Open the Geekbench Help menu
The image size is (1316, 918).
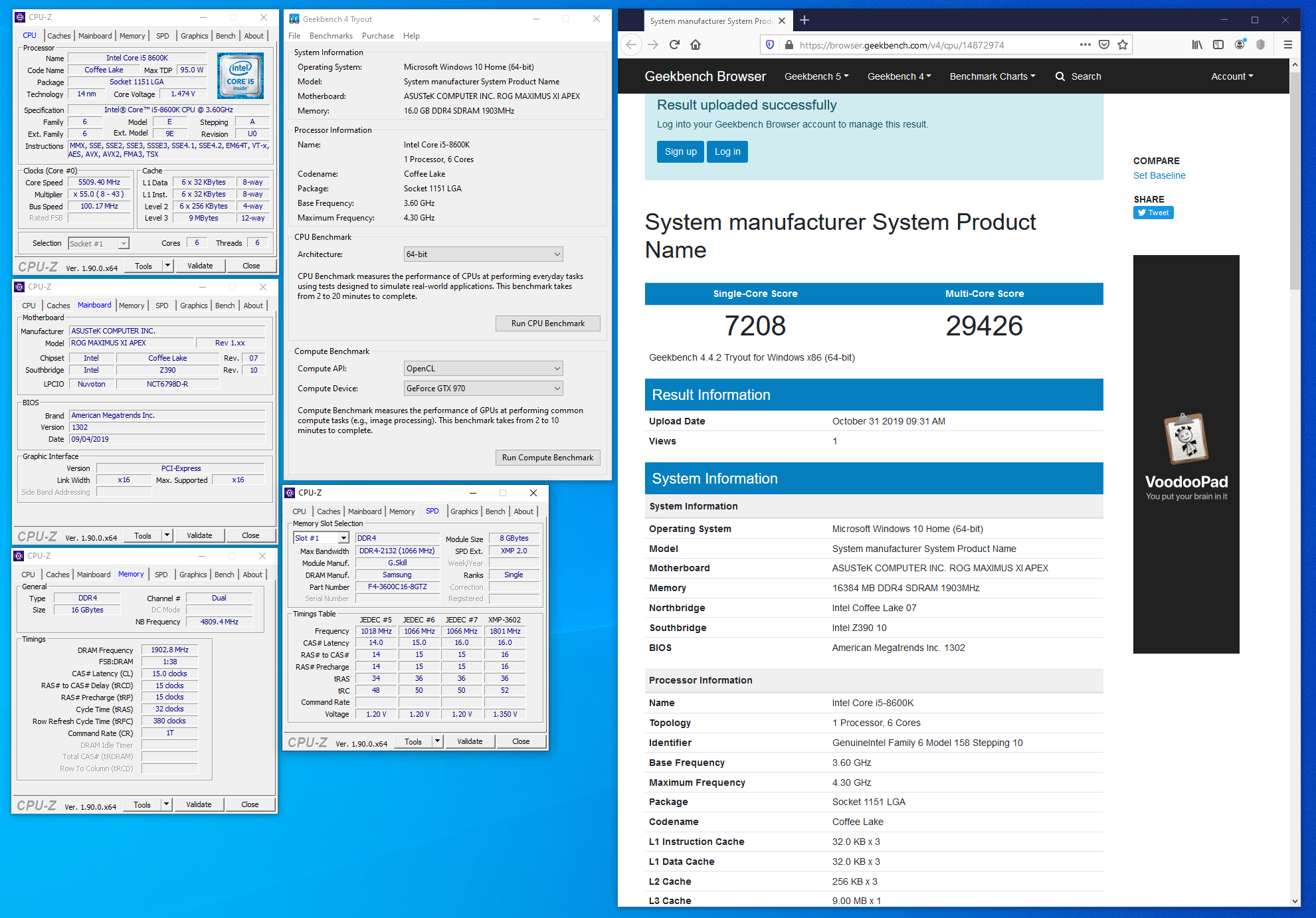point(411,36)
